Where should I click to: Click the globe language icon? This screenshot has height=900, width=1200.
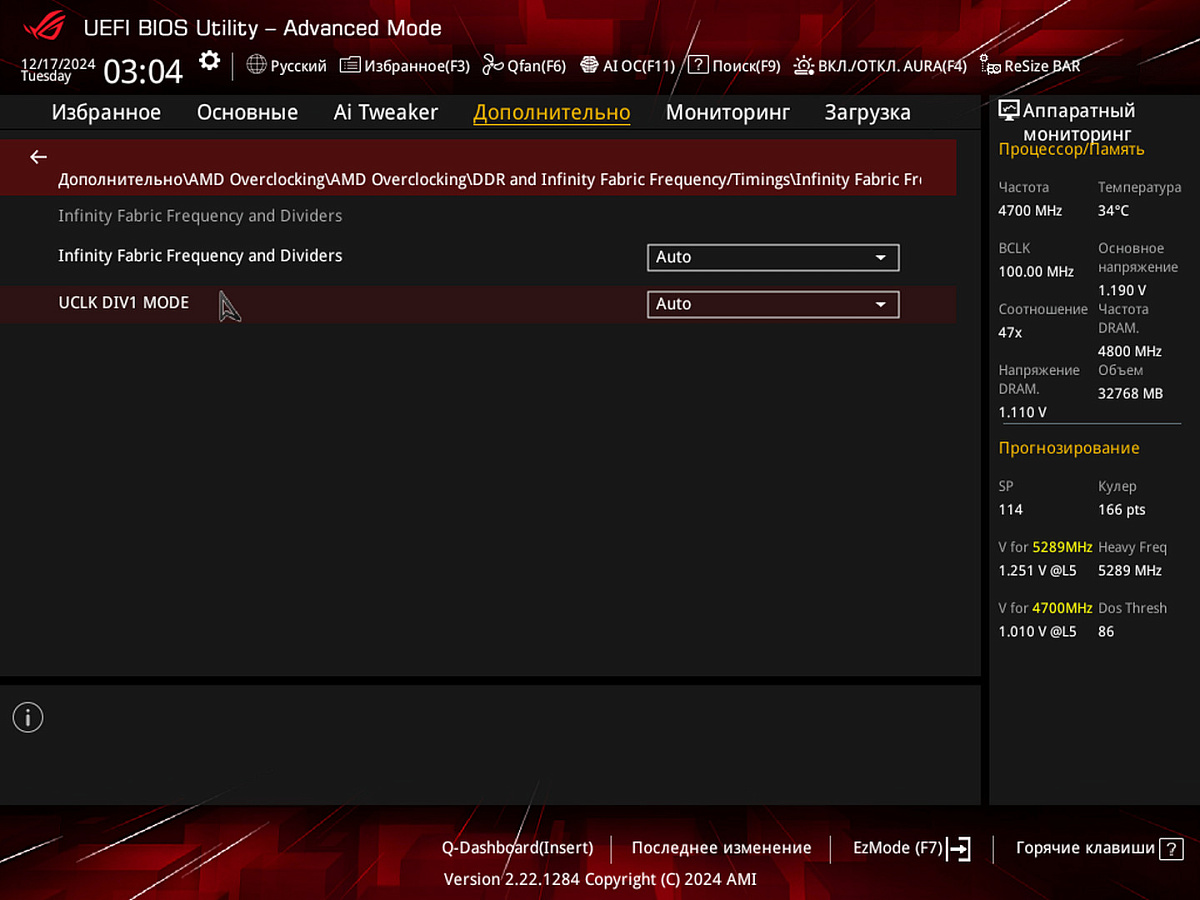coord(256,65)
